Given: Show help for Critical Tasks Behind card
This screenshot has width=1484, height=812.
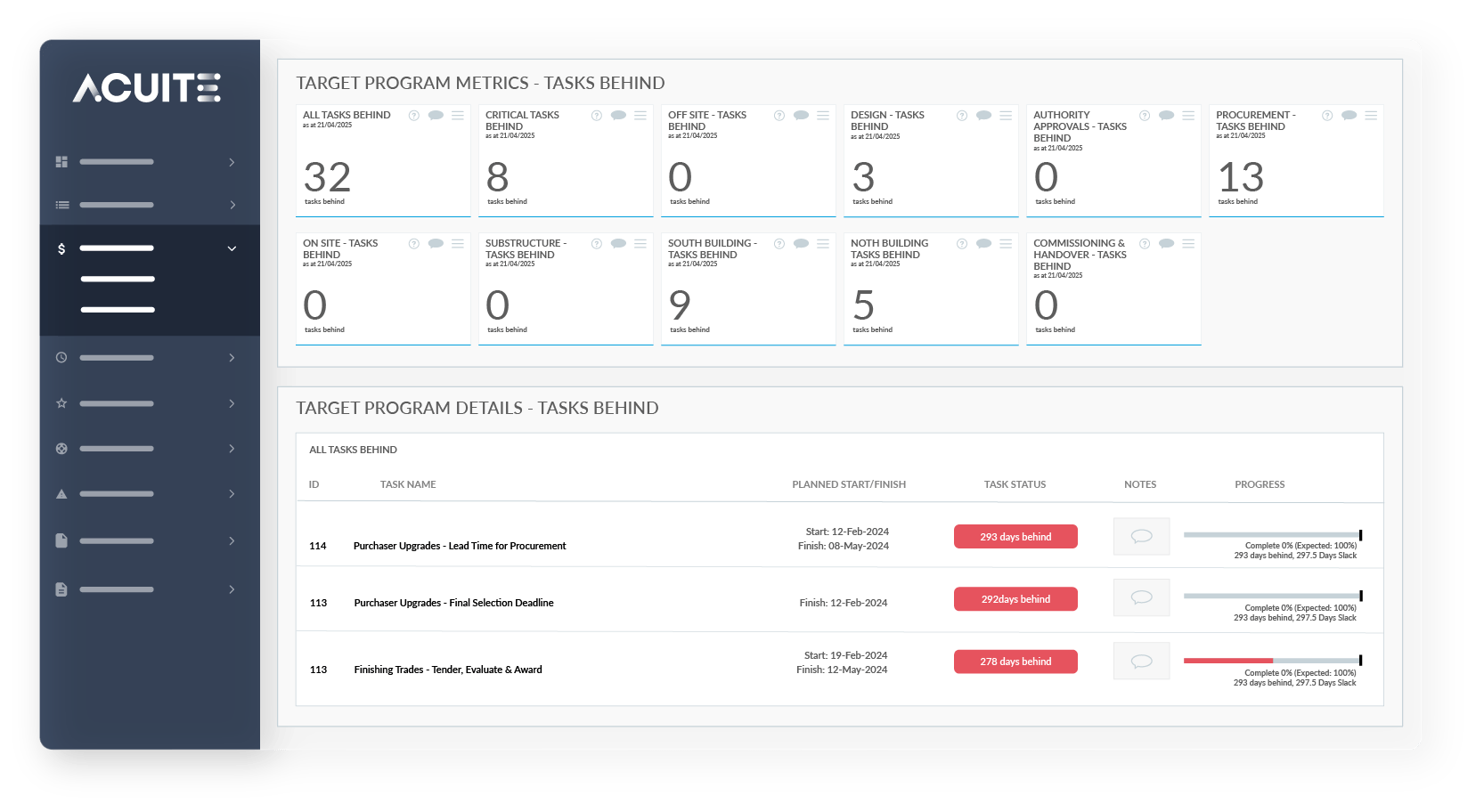Looking at the screenshot, I should (x=597, y=116).
